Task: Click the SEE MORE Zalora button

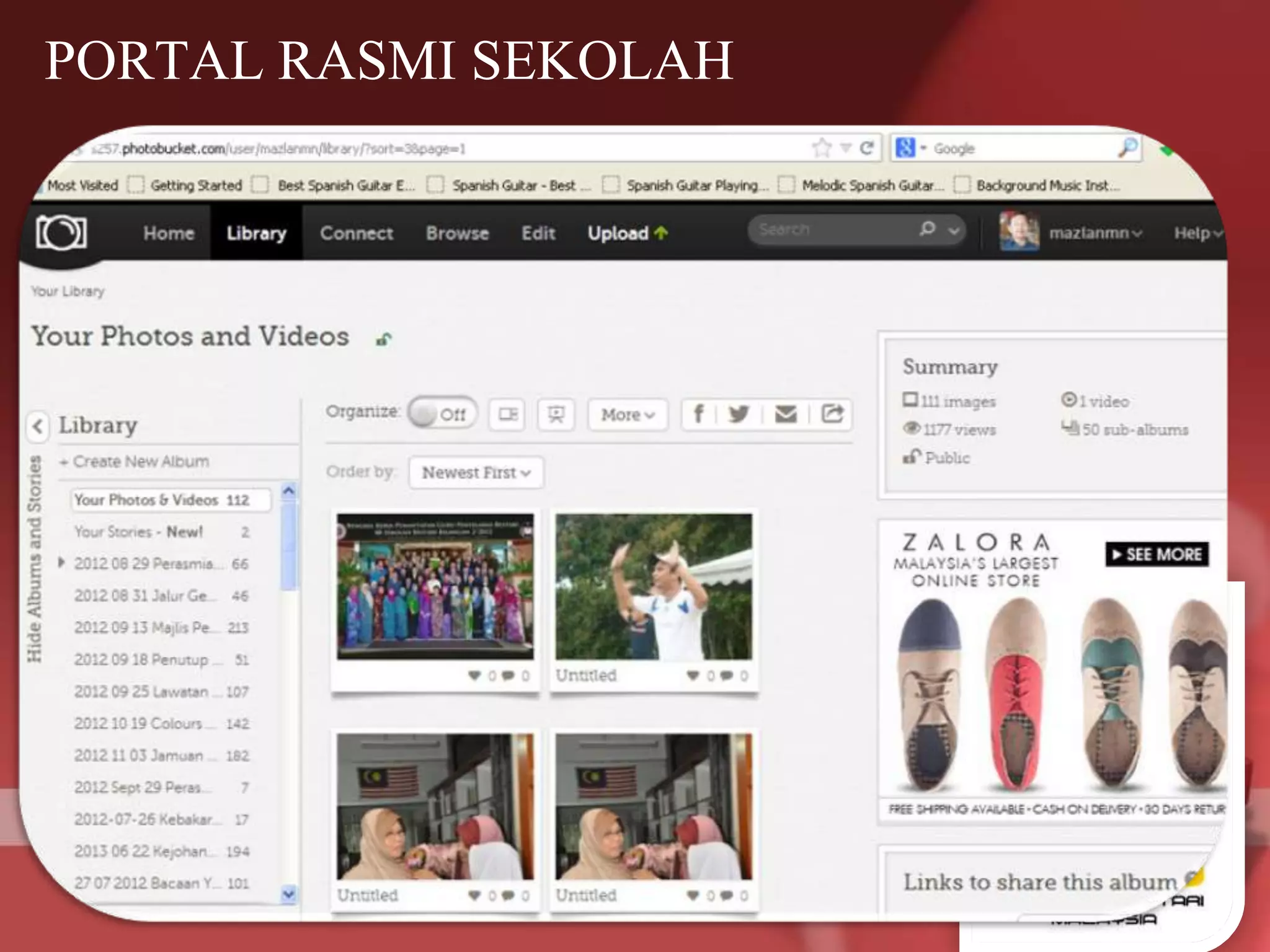Action: 1157,554
